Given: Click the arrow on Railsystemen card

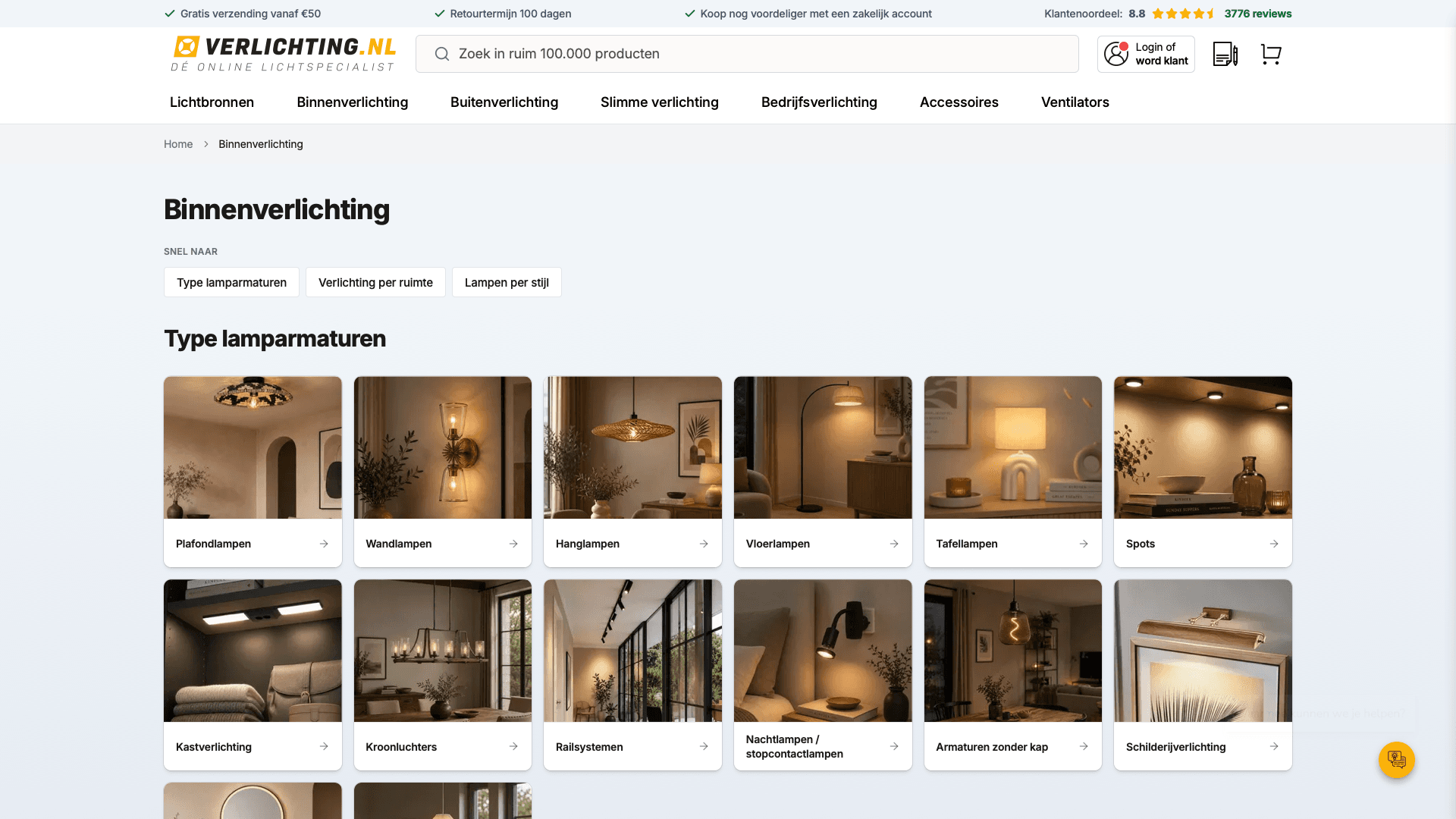Looking at the screenshot, I should 704,746.
